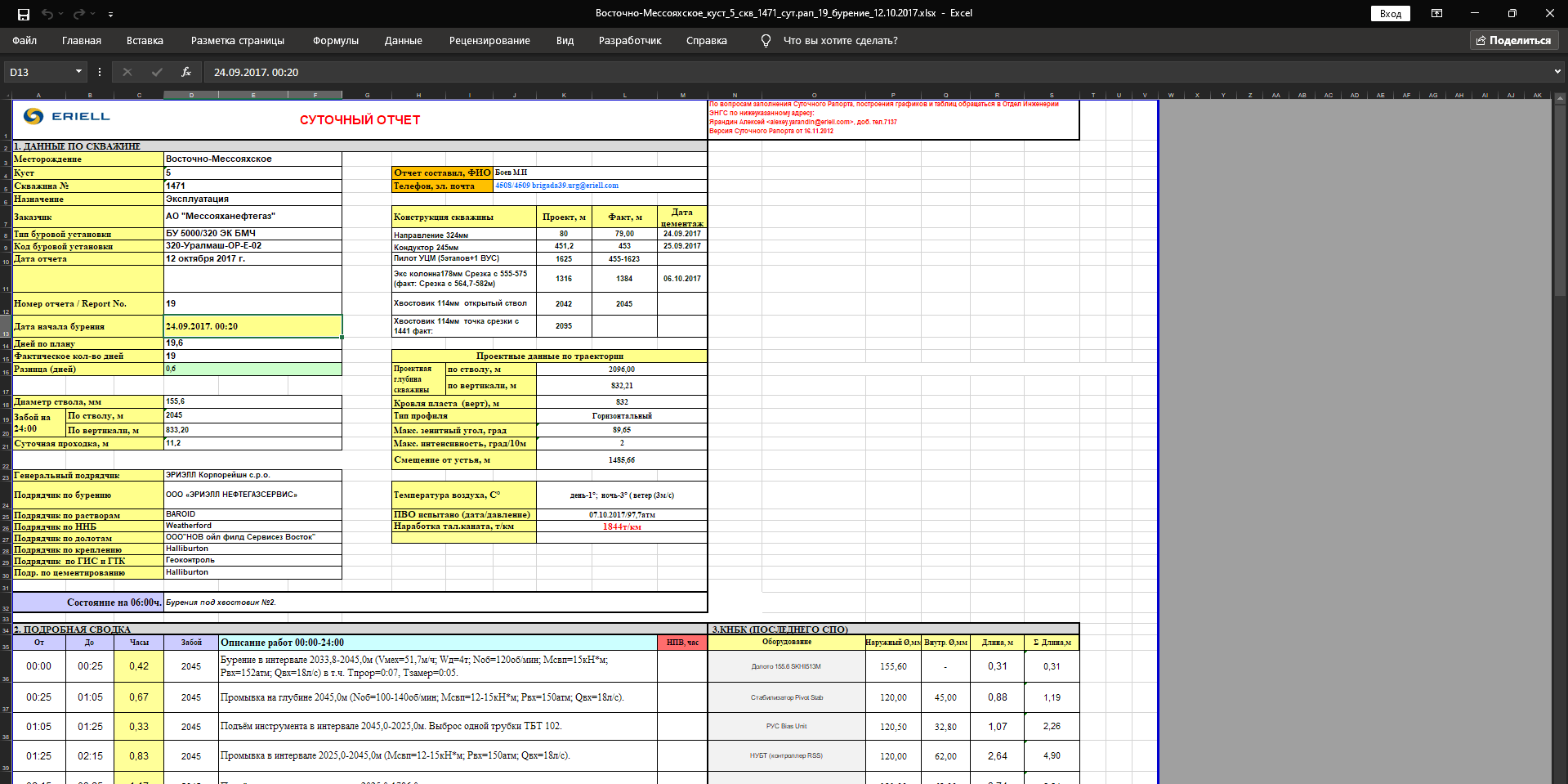Click the 'Что вы хотите сделать?' search field
Viewport: 1568px width, 784px height.
840,40
